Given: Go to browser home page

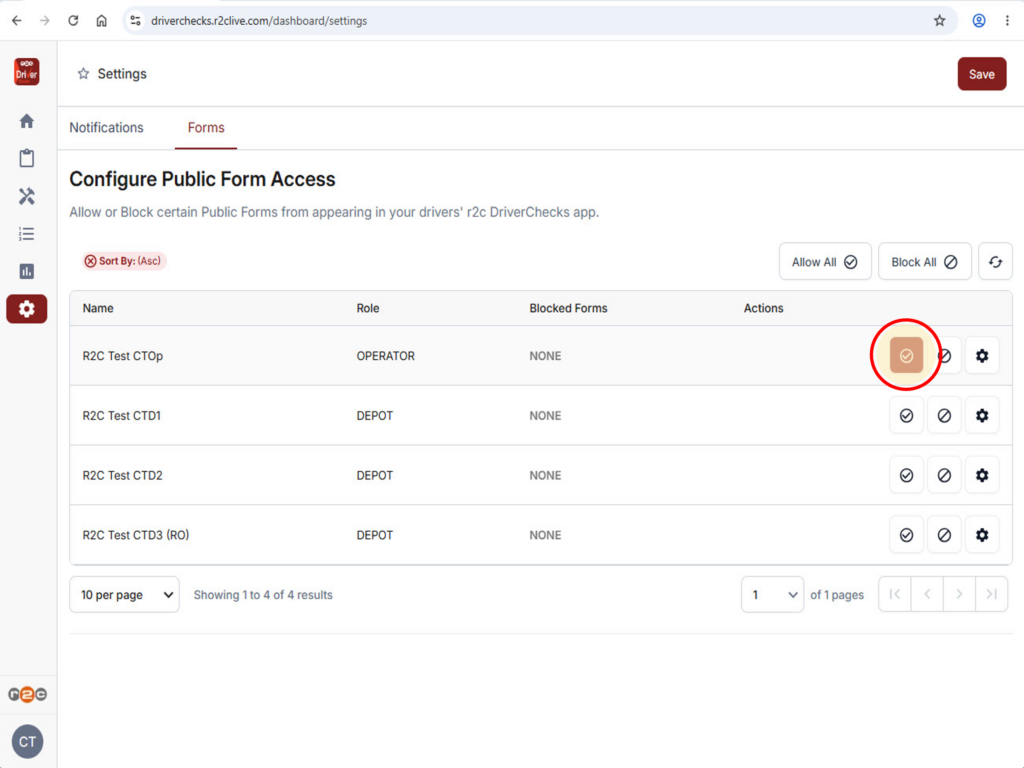Looking at the screenshot, I should [101, 21].
